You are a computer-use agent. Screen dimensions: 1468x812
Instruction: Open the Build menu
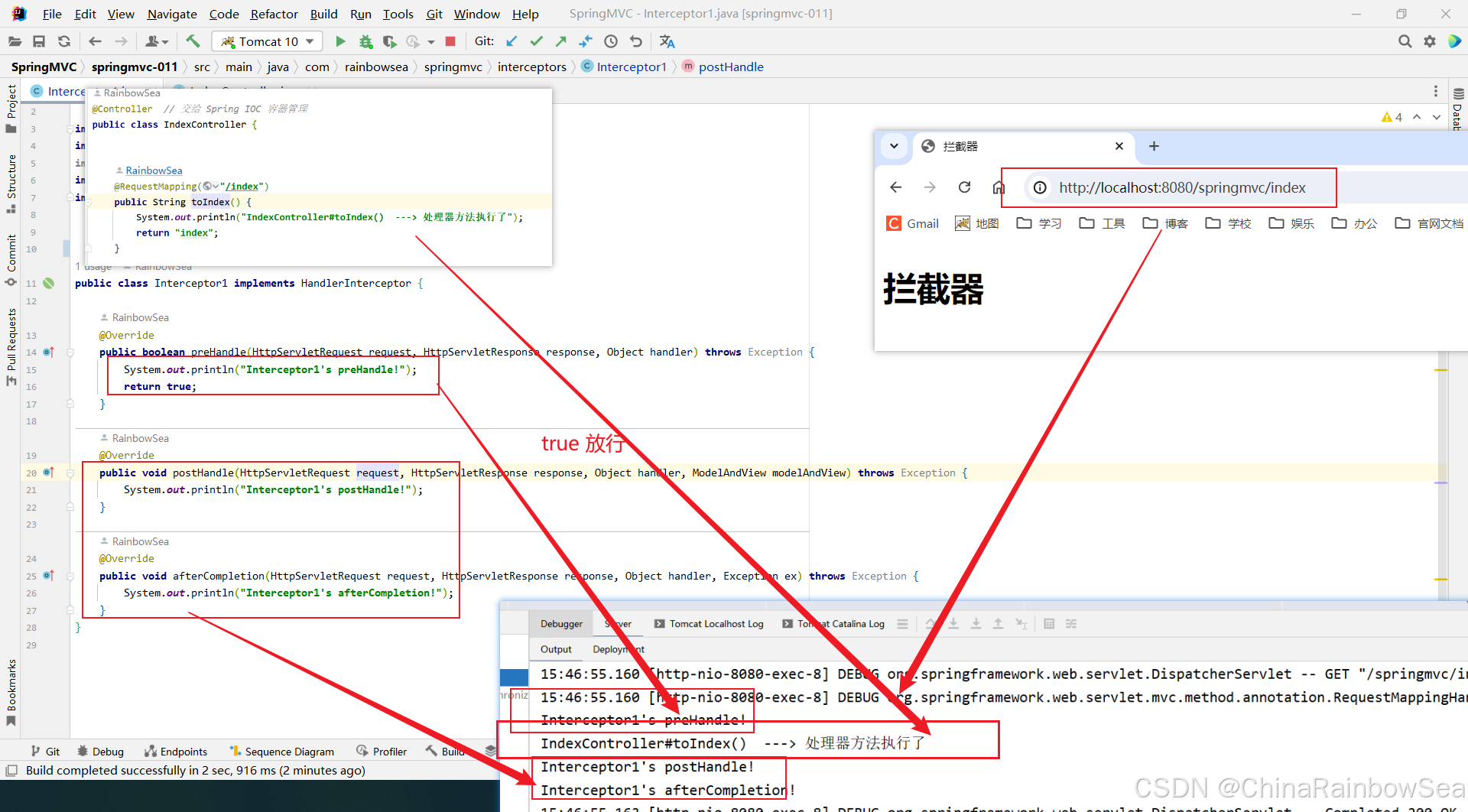[323, 14]
